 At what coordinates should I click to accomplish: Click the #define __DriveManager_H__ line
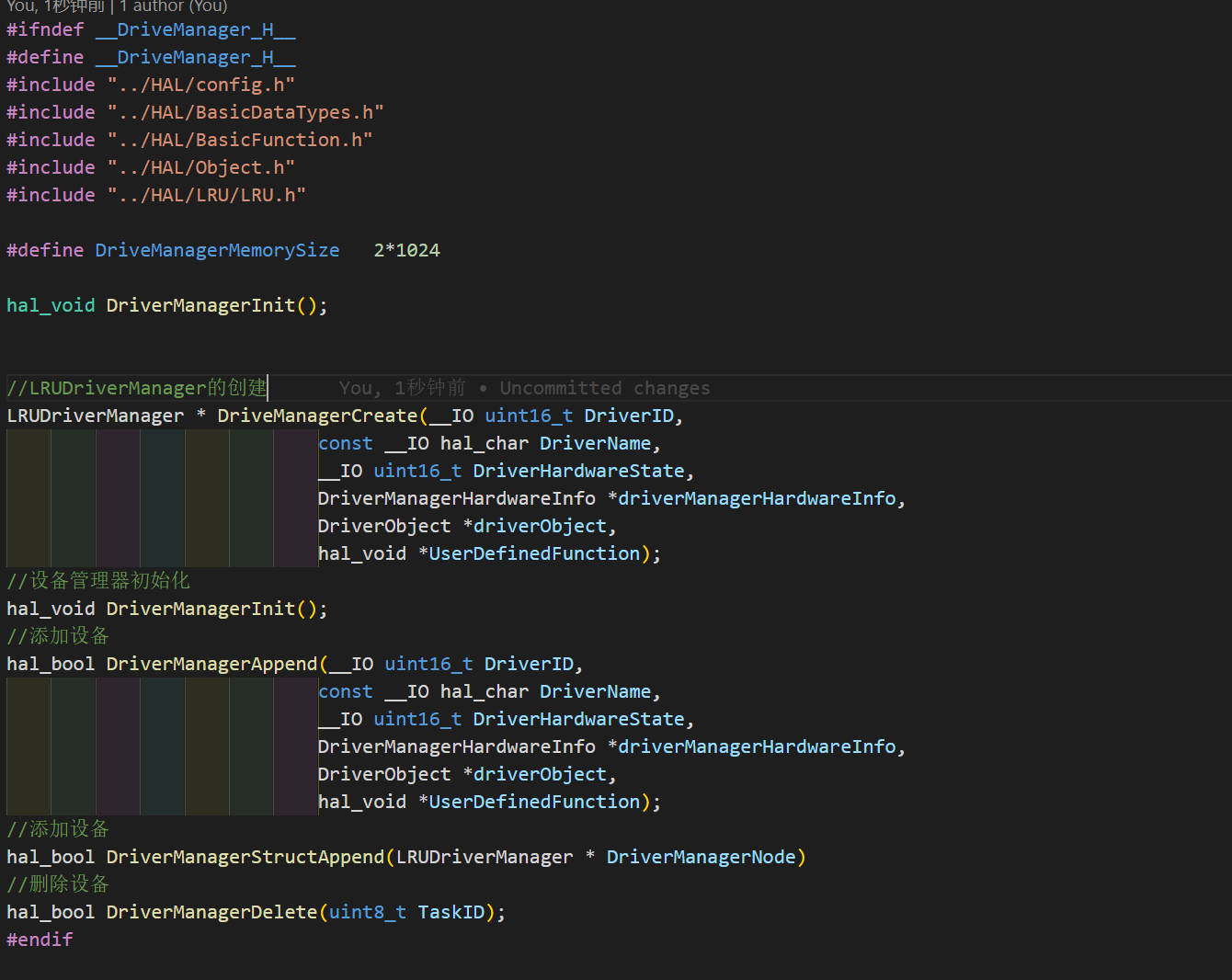click(151, 57)
